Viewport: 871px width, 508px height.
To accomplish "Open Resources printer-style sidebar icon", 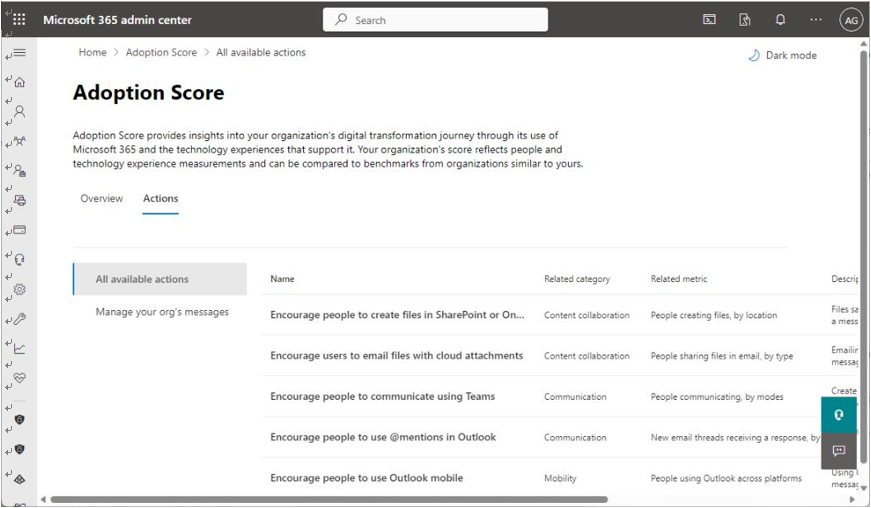I will click(19, 200).
